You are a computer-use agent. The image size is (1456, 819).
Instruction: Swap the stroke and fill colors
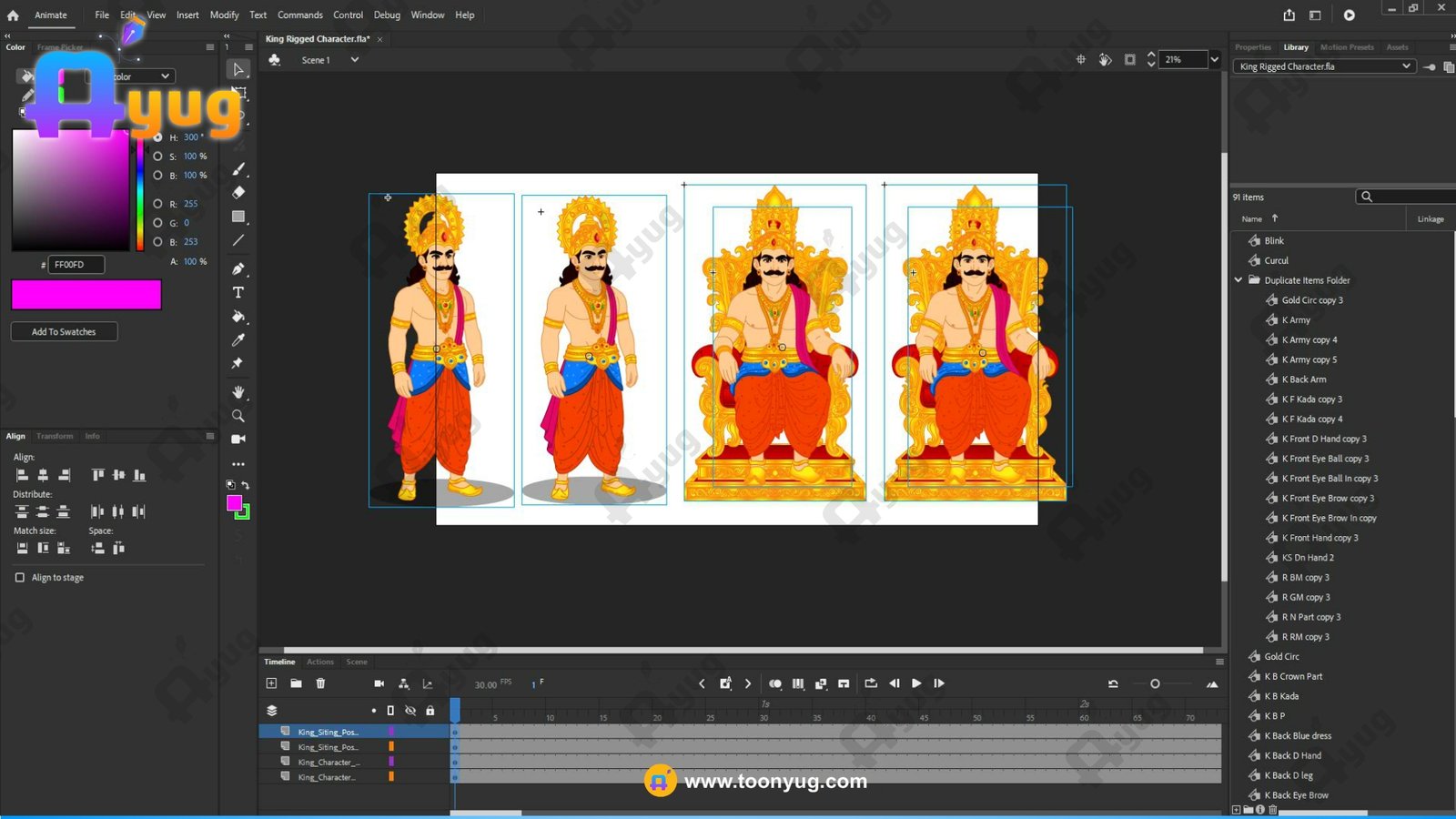[246, 485]
